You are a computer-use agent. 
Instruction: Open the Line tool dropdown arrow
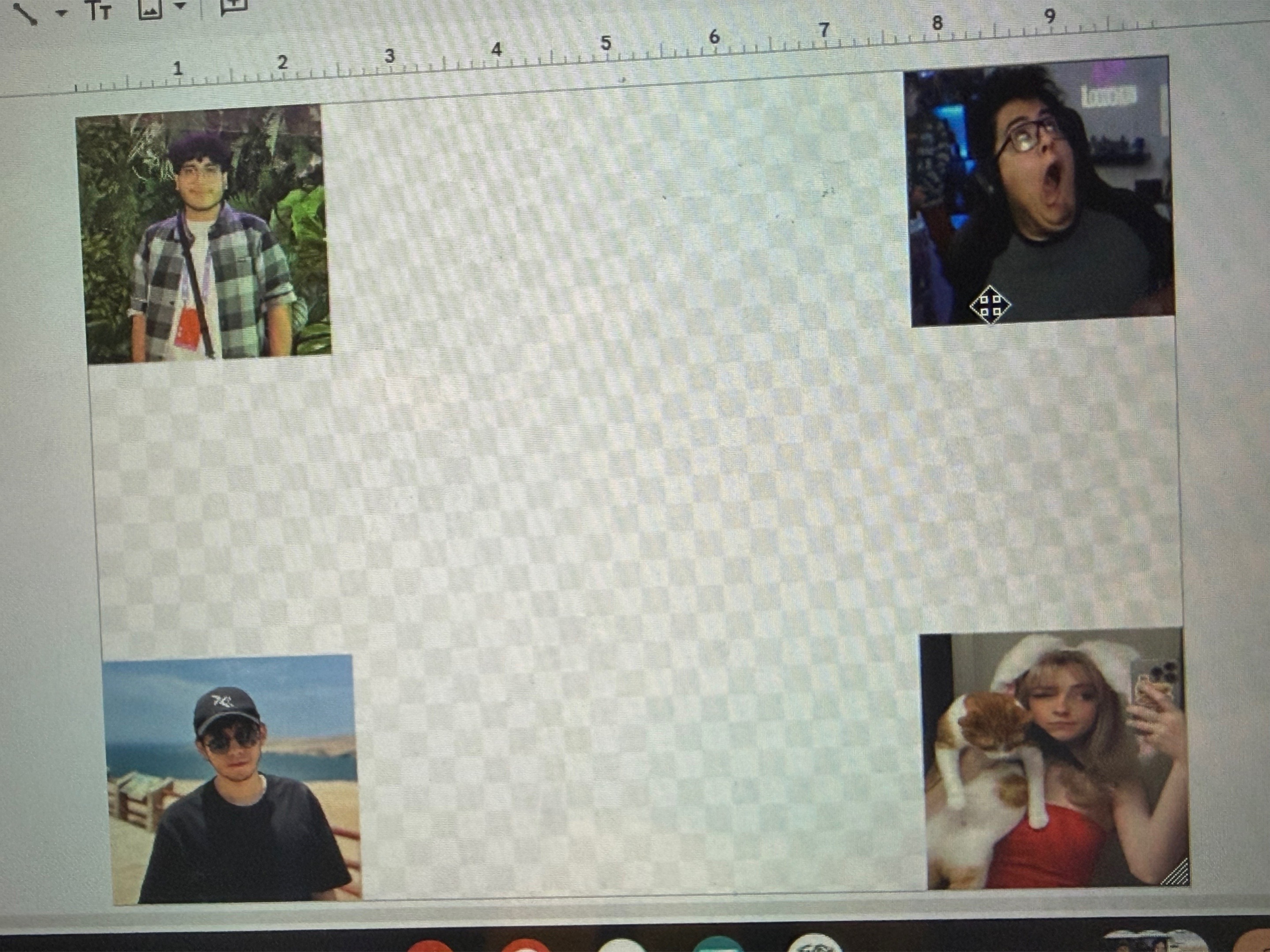click(x=62, y=13)
